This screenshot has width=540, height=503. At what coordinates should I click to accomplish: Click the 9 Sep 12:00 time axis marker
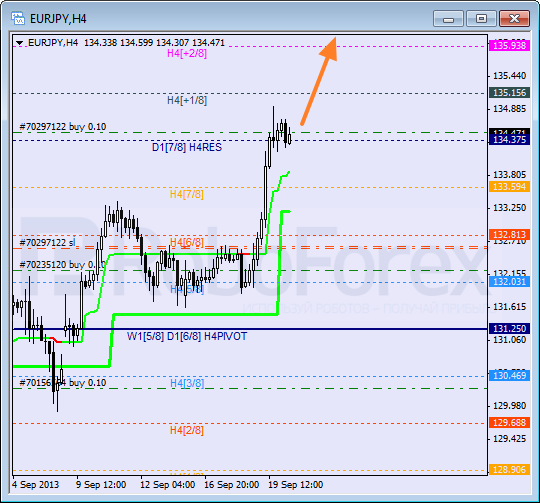point(101,485)
